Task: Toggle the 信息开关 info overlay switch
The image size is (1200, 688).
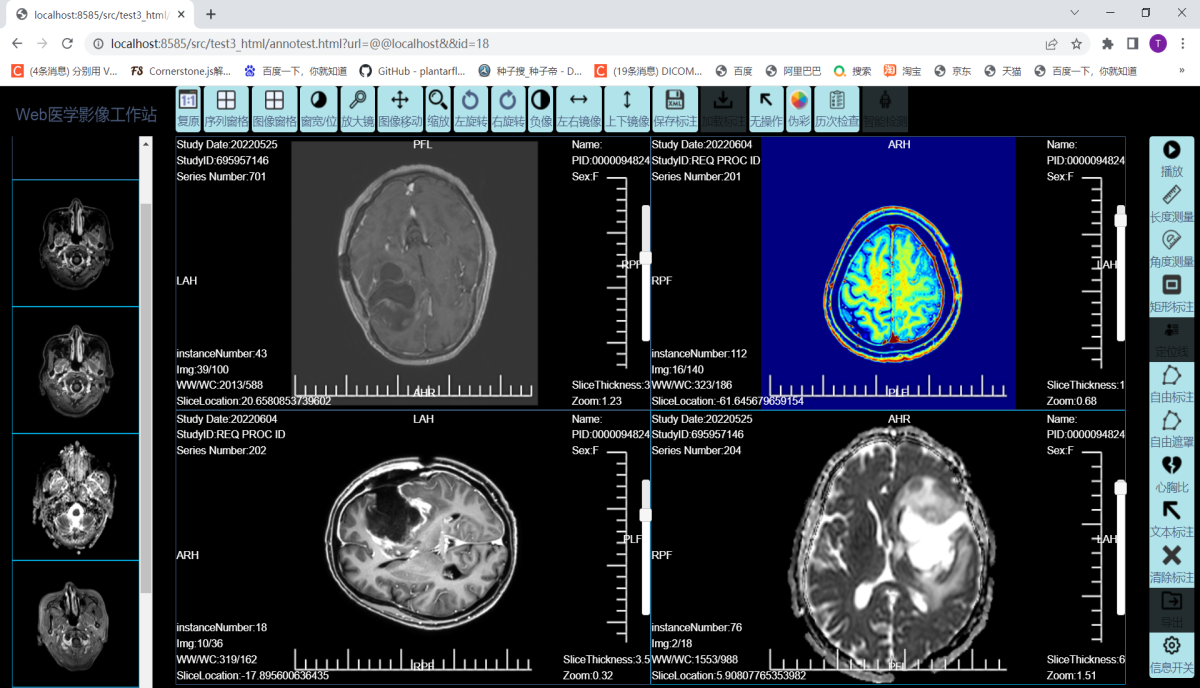Action: [x=1172, y=656]
